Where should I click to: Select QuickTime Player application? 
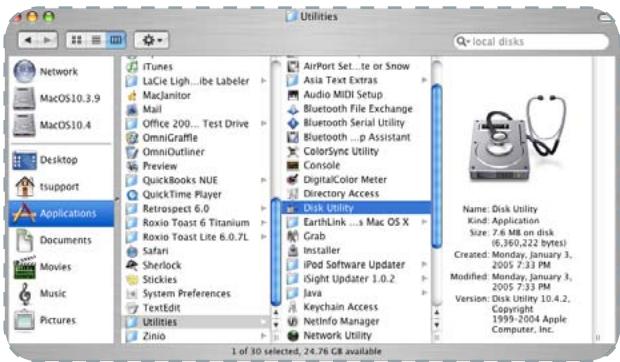[174, 194]
